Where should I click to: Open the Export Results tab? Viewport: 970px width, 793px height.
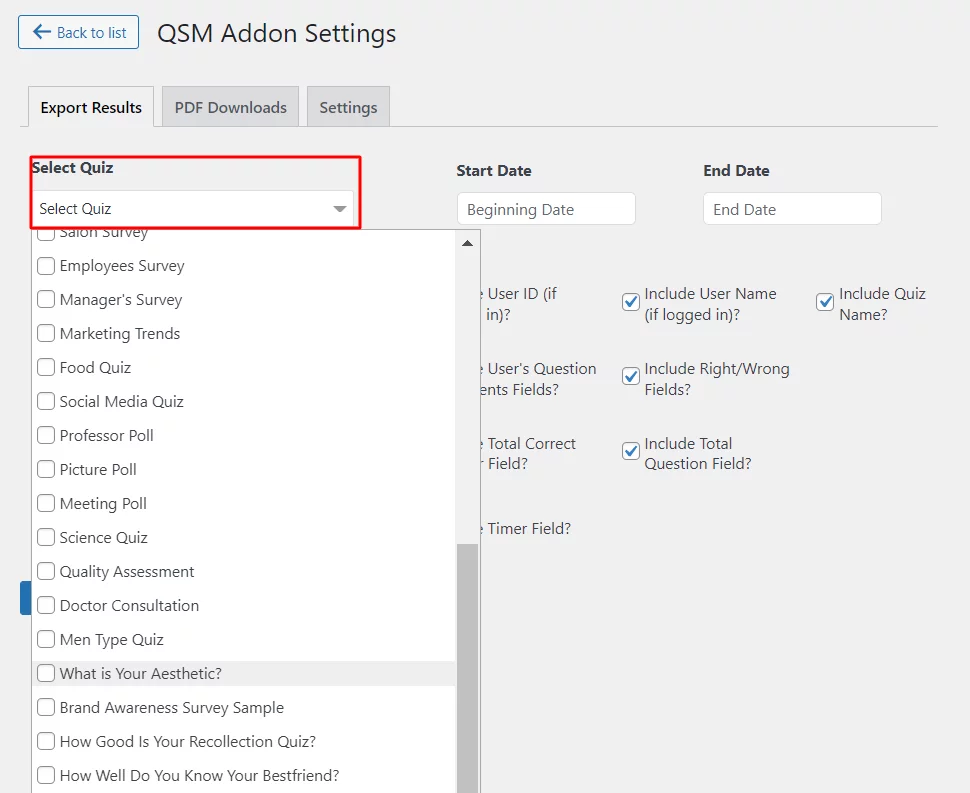coord(91,107)
